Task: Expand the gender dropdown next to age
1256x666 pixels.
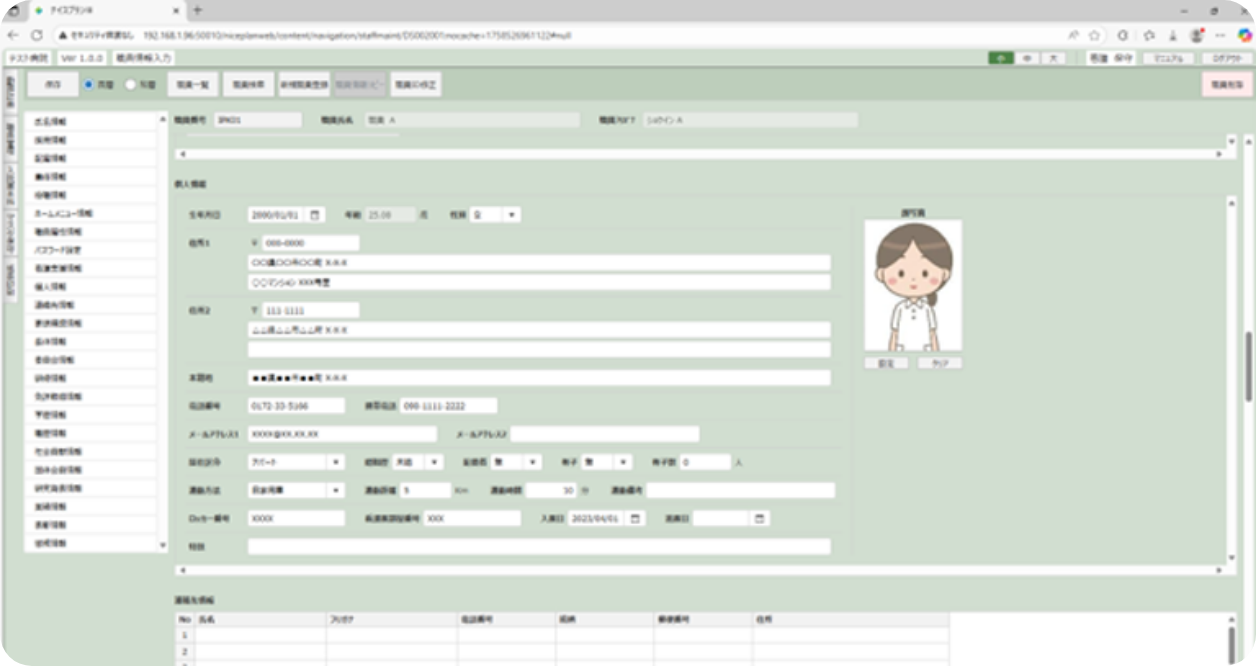Action: (495, 214)
